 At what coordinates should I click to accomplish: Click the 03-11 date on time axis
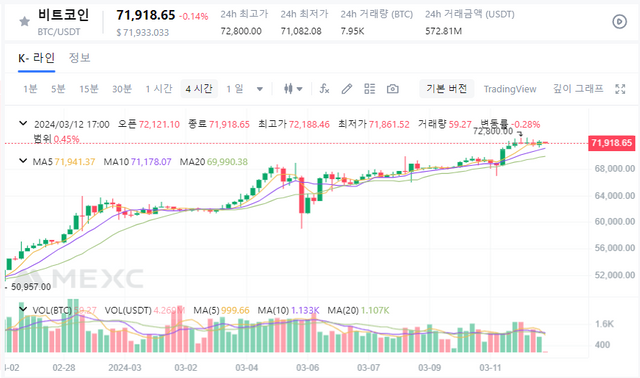click(490, 368)
